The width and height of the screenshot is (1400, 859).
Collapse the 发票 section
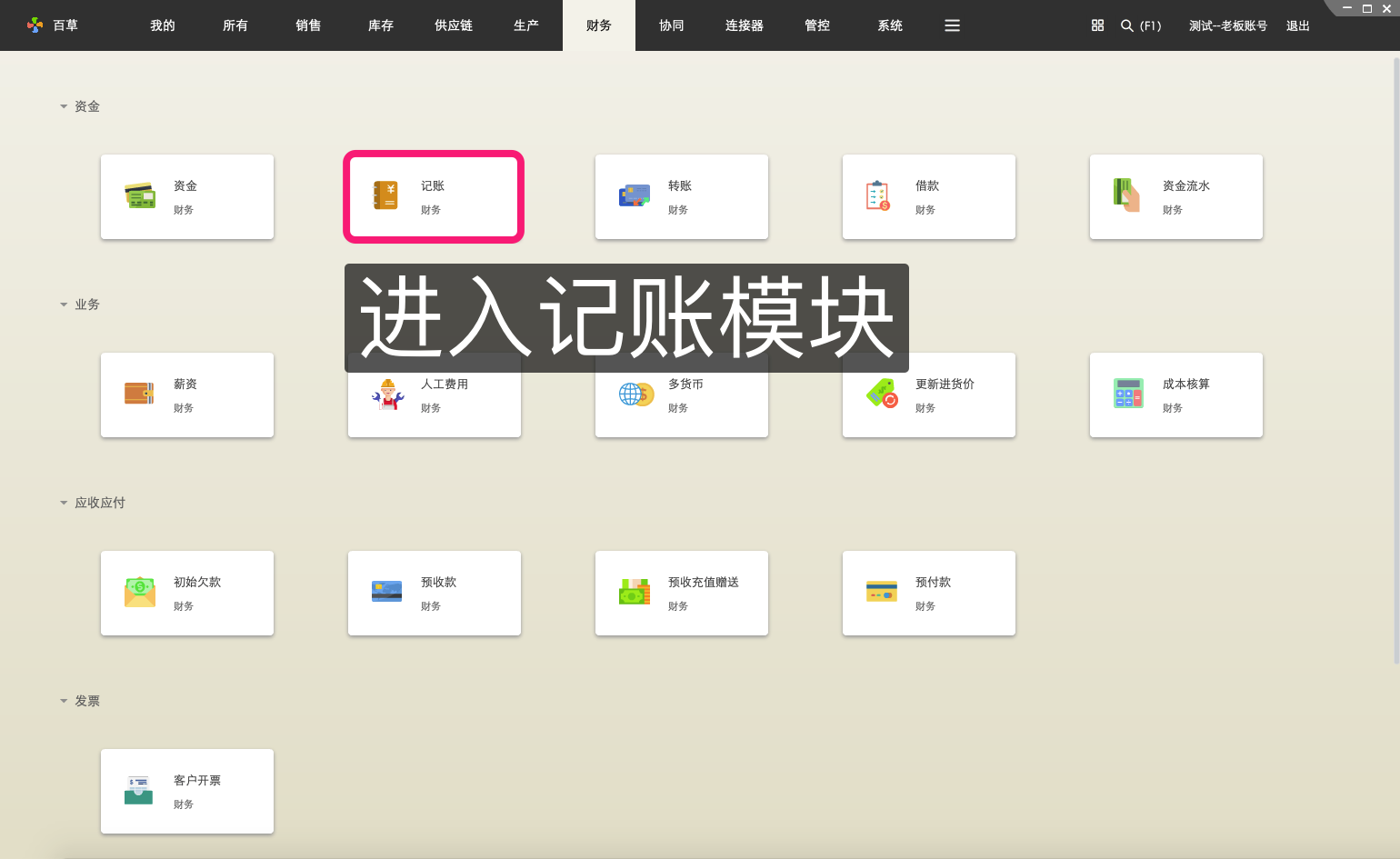[64, 701]
